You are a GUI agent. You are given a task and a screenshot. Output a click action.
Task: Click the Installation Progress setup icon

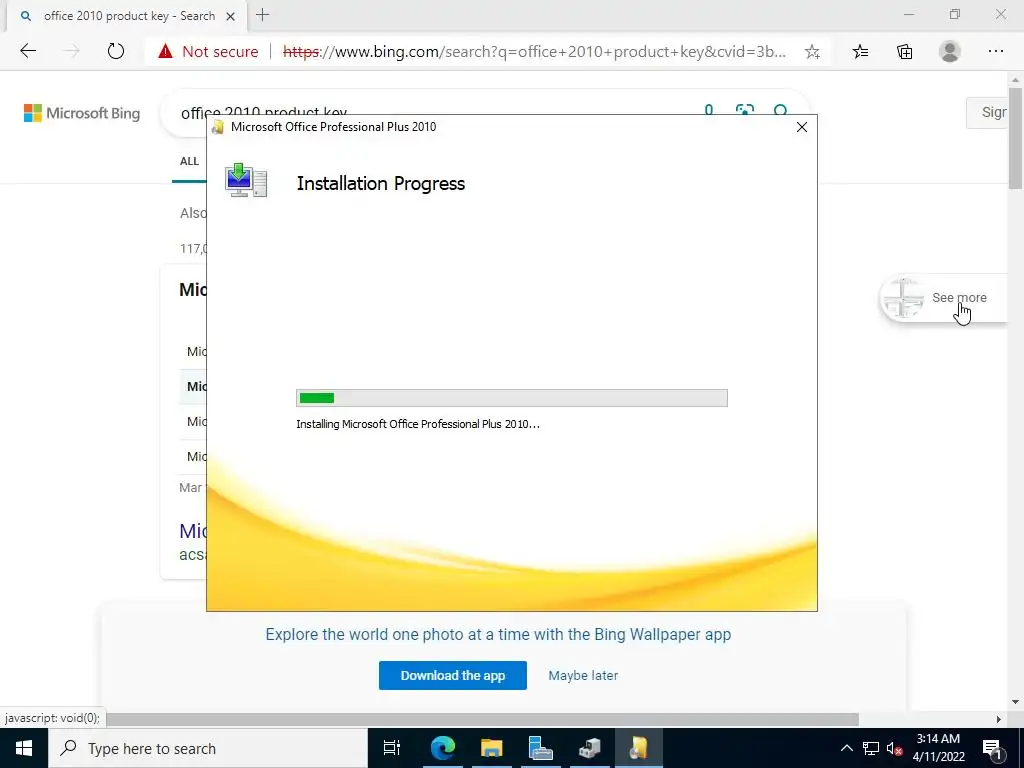tap(246, 181)
